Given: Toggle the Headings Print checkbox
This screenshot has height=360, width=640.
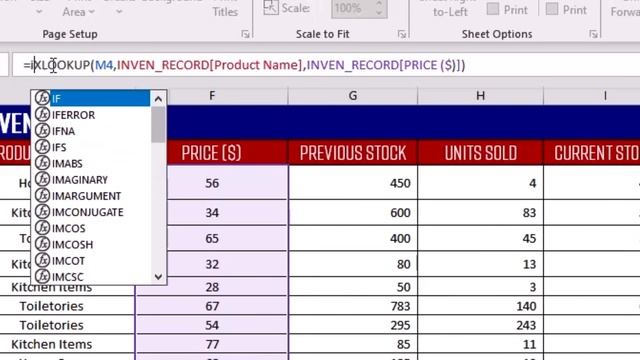Looking at the screenshot, I should point(552,9).
